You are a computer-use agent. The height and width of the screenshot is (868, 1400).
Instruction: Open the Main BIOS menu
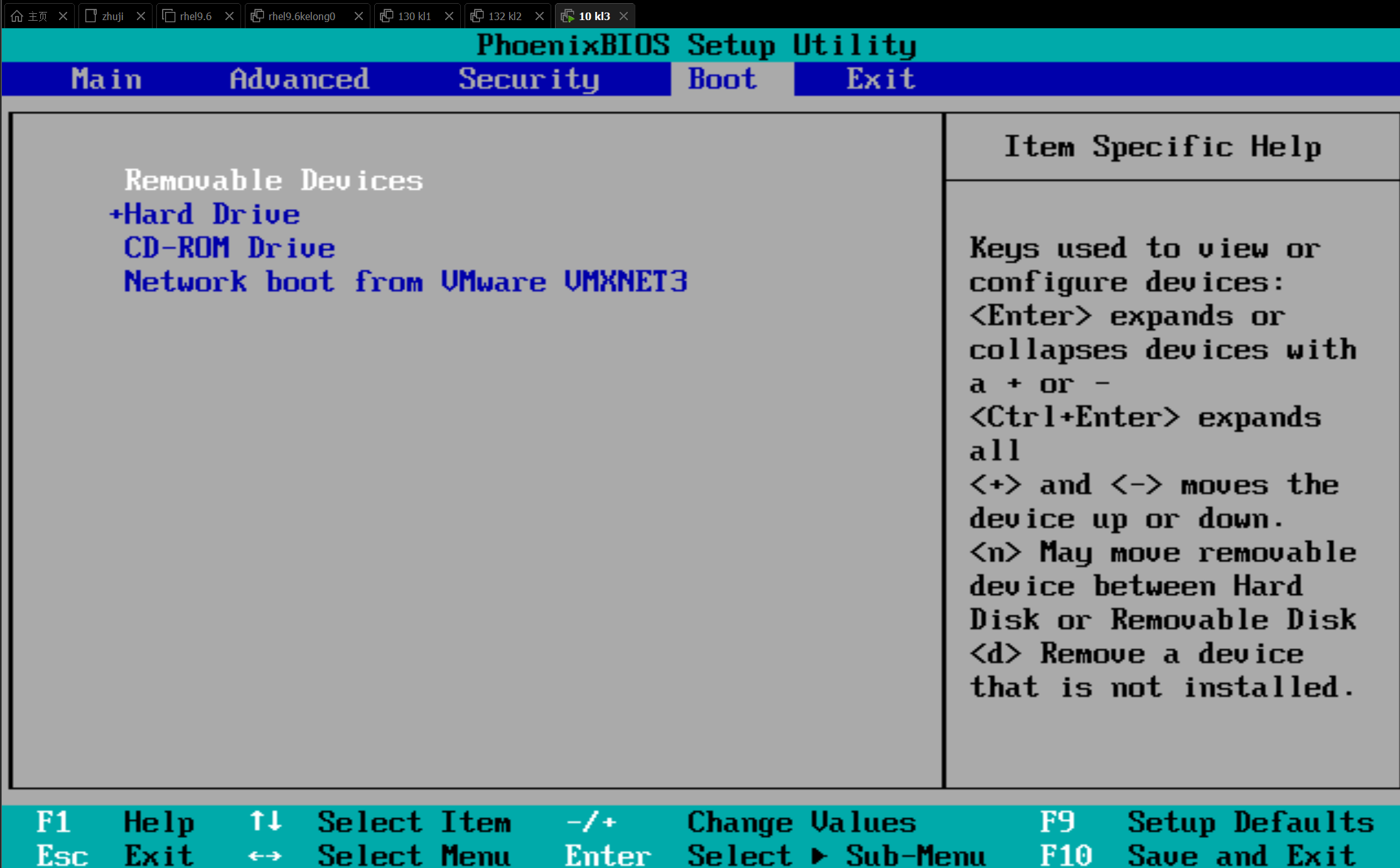click(x=106, y=79)
